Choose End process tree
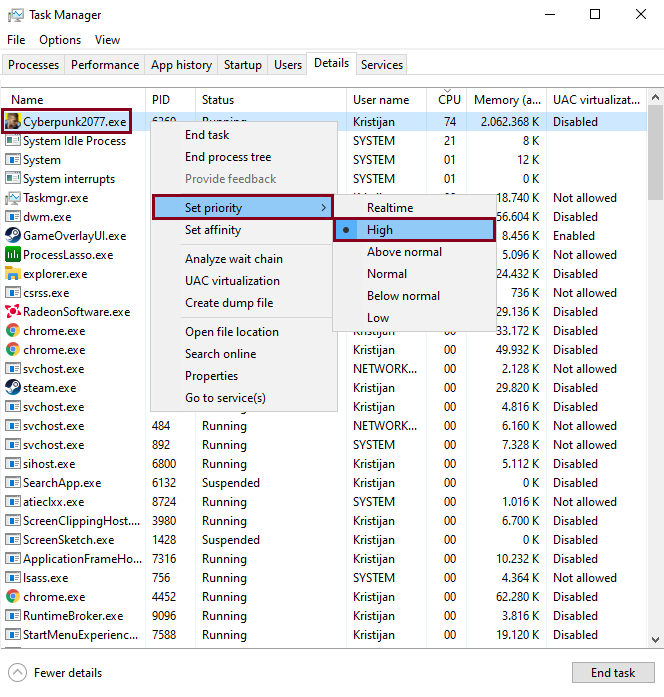The width and height of the screenshot is (664, 697). 244,157
